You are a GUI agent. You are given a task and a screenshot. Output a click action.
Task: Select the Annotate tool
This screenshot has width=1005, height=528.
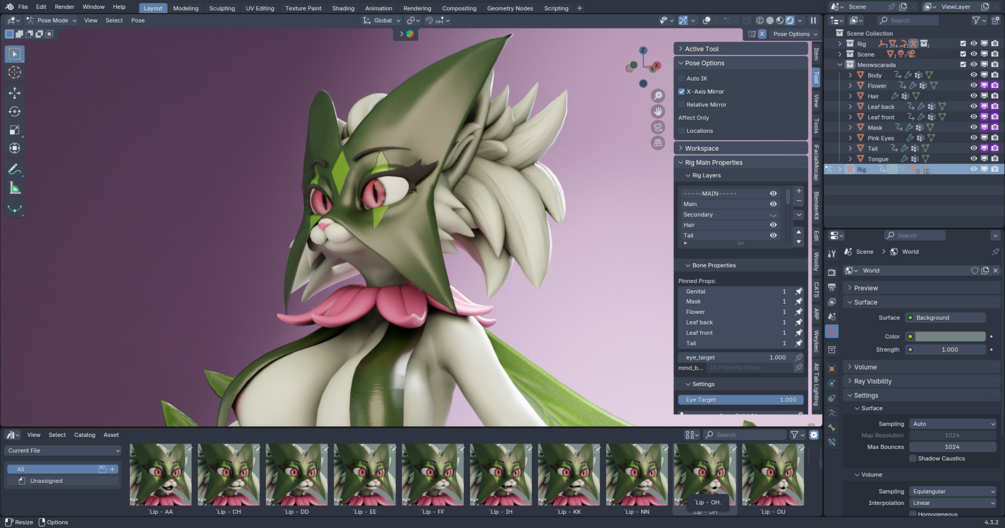pyautogui.click(x=14, y=169)
